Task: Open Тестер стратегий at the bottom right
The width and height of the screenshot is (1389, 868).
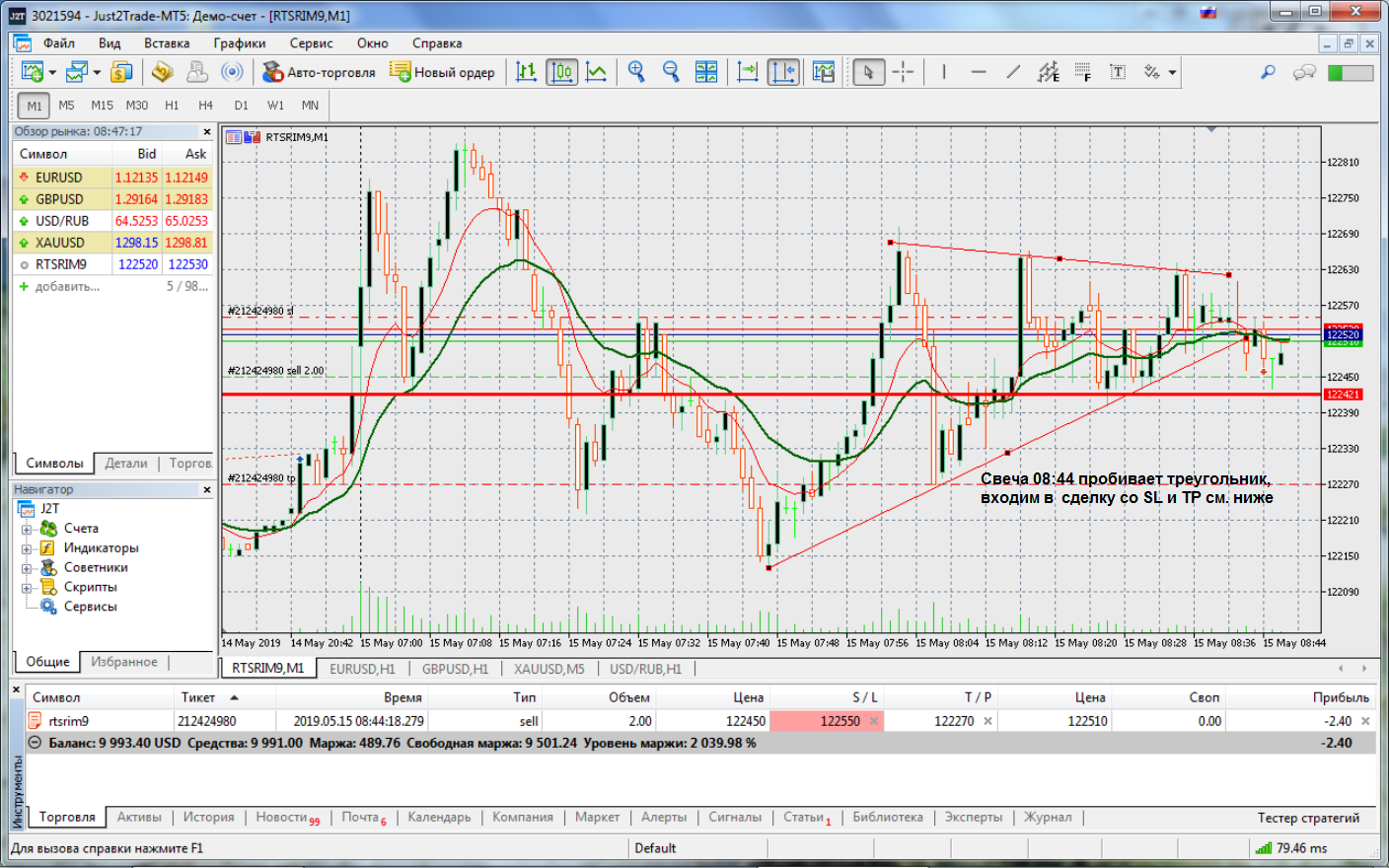Action: pyautogui.click(x=1308, y=818)
